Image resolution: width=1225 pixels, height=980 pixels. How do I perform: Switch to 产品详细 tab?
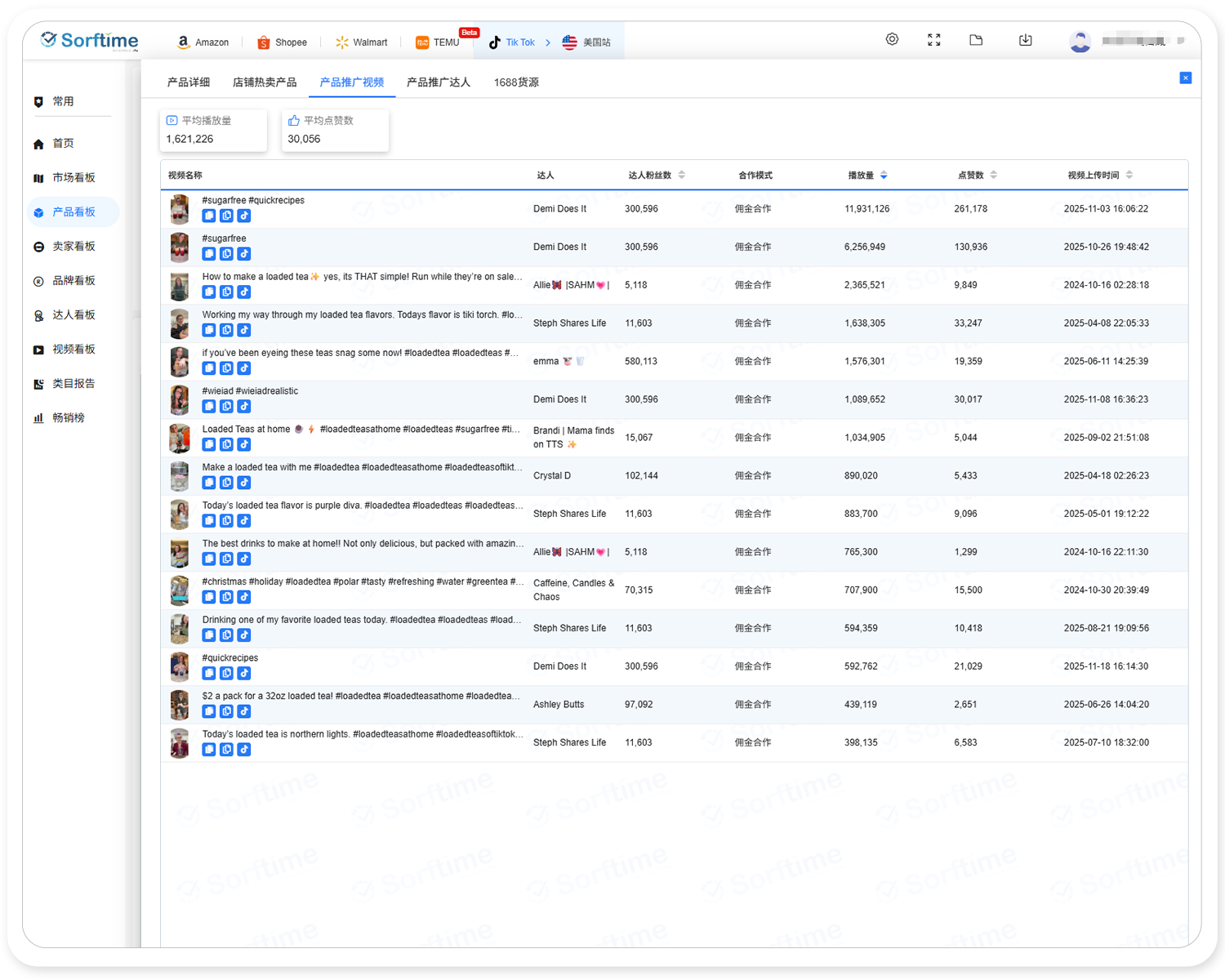pos(189,82)
